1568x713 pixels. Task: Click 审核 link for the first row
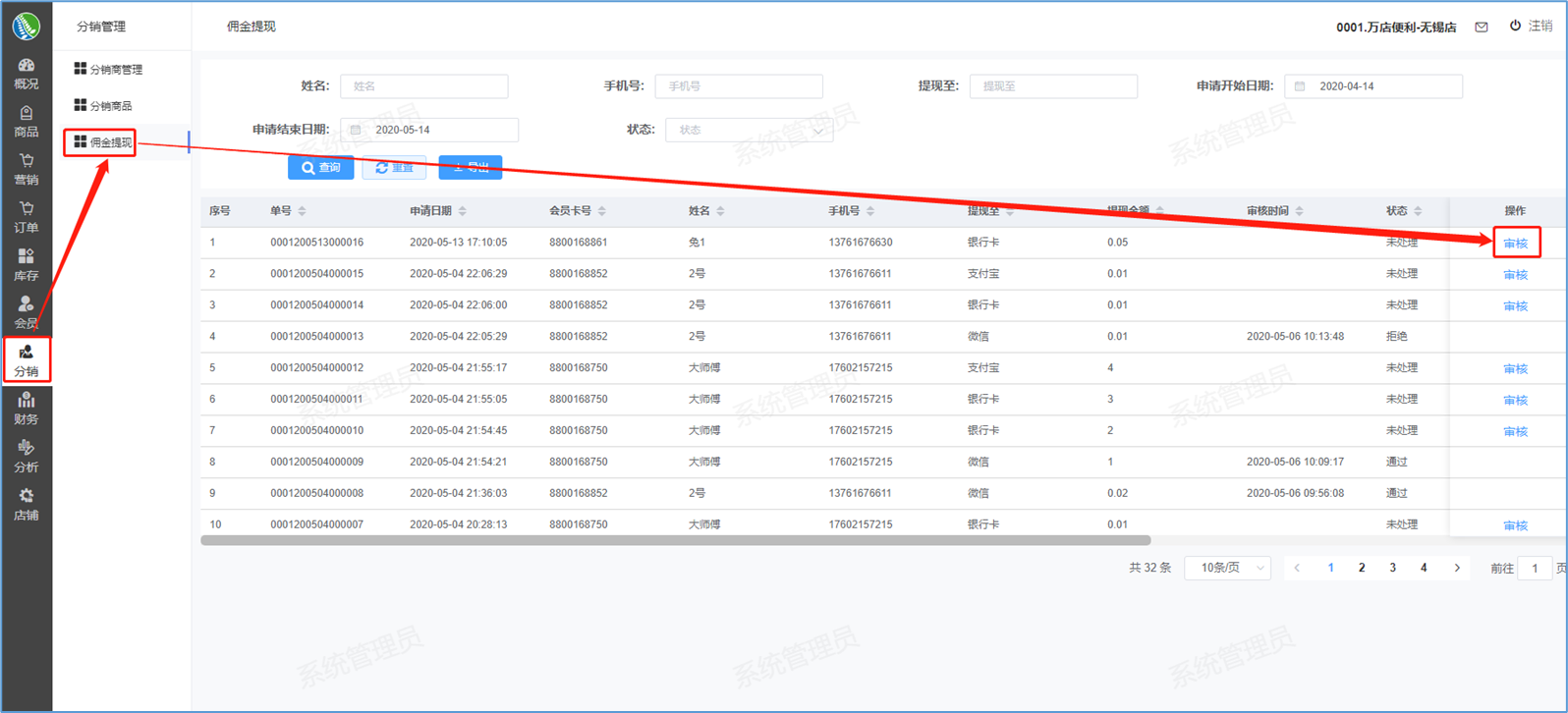click(x=1515, y=244)
